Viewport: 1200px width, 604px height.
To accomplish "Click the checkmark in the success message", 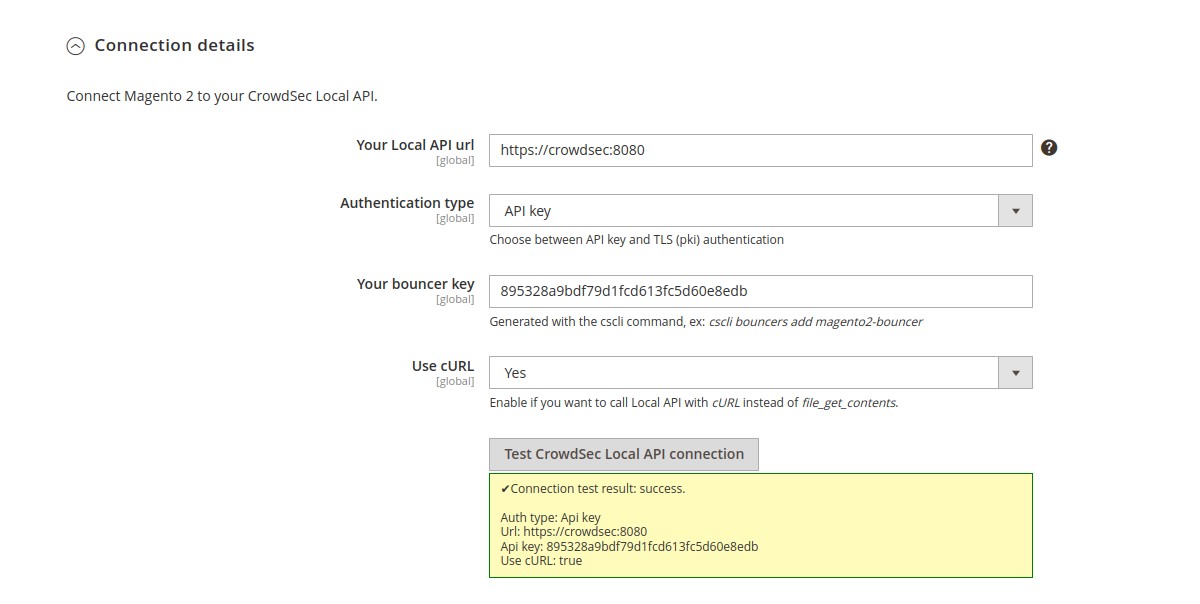I will pyautogui.click(x=505, y=488).
